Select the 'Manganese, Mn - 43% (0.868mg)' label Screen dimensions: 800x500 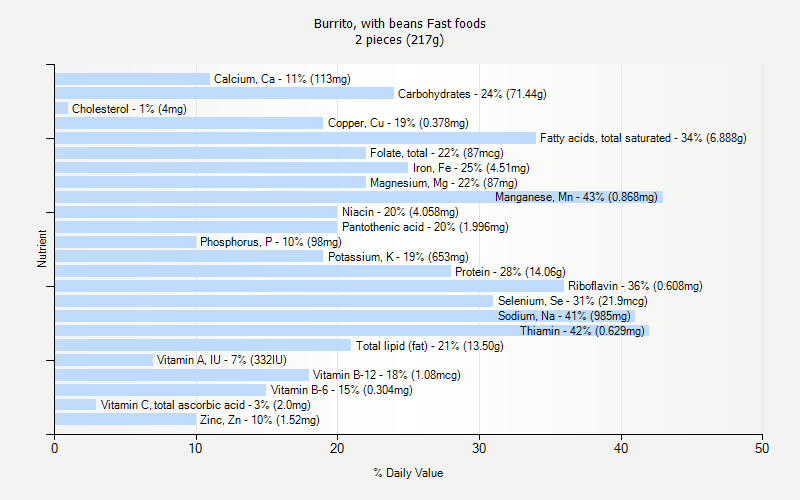(x=576, y=197)
